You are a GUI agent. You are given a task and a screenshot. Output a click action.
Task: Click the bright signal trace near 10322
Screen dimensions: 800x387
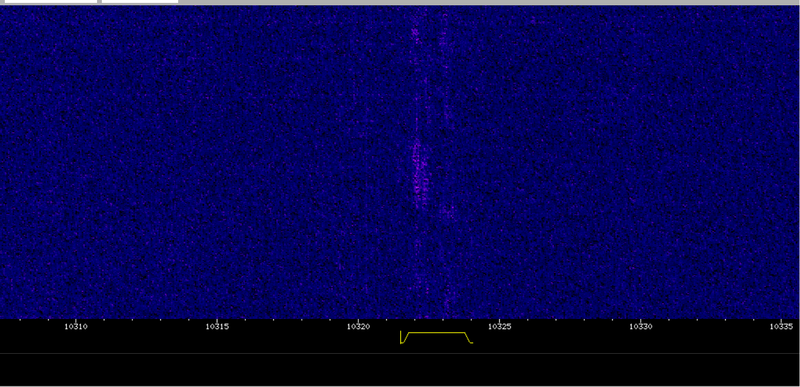(x=418, y=173)
